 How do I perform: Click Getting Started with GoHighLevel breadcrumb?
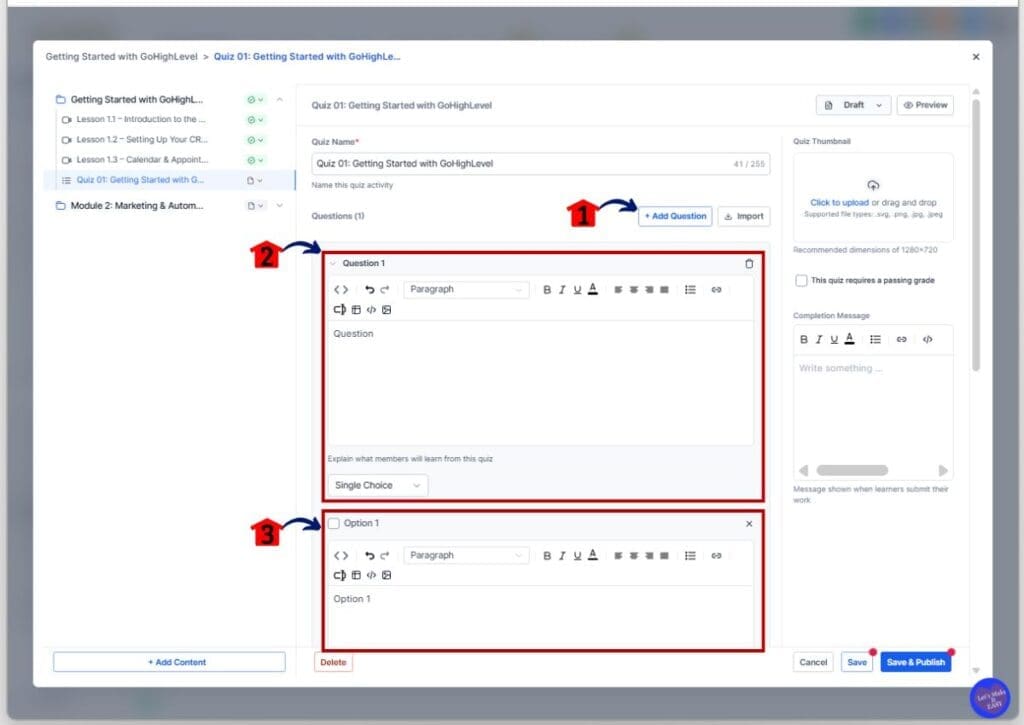coord(121,57)
